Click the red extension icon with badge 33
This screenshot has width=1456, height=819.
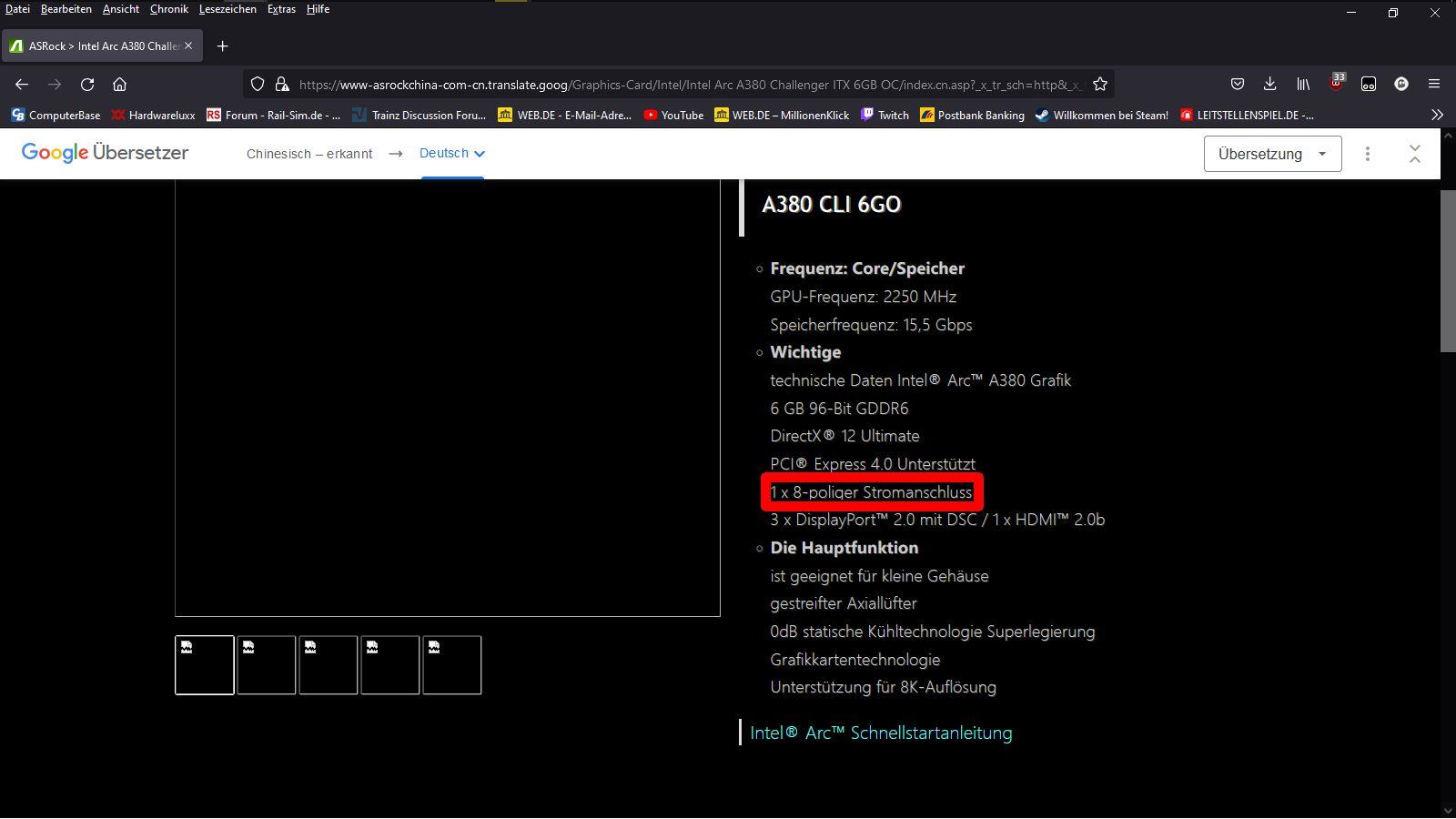tap(1336, 83)
